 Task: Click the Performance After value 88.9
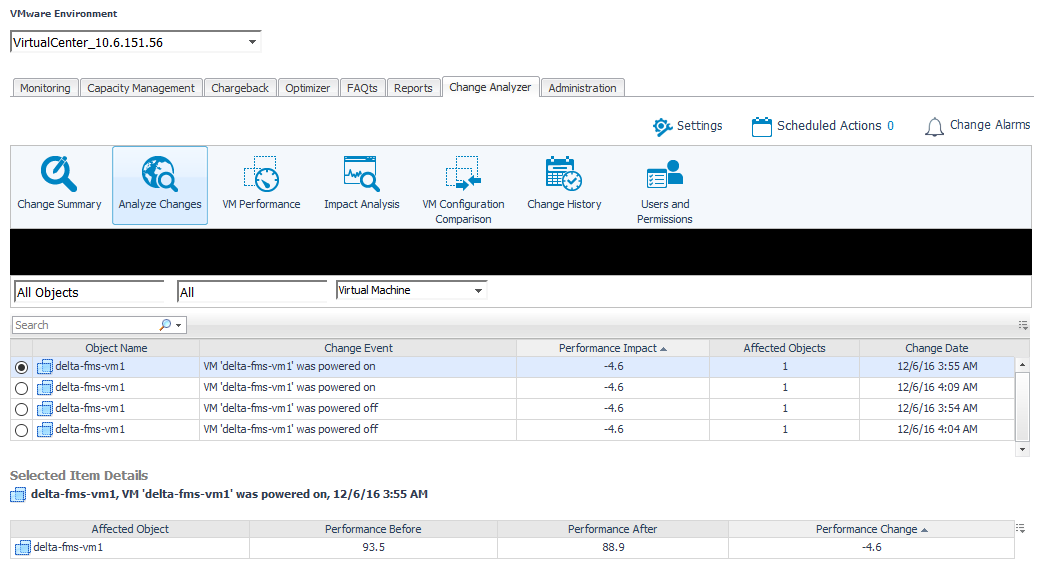(x=613, y=547)
